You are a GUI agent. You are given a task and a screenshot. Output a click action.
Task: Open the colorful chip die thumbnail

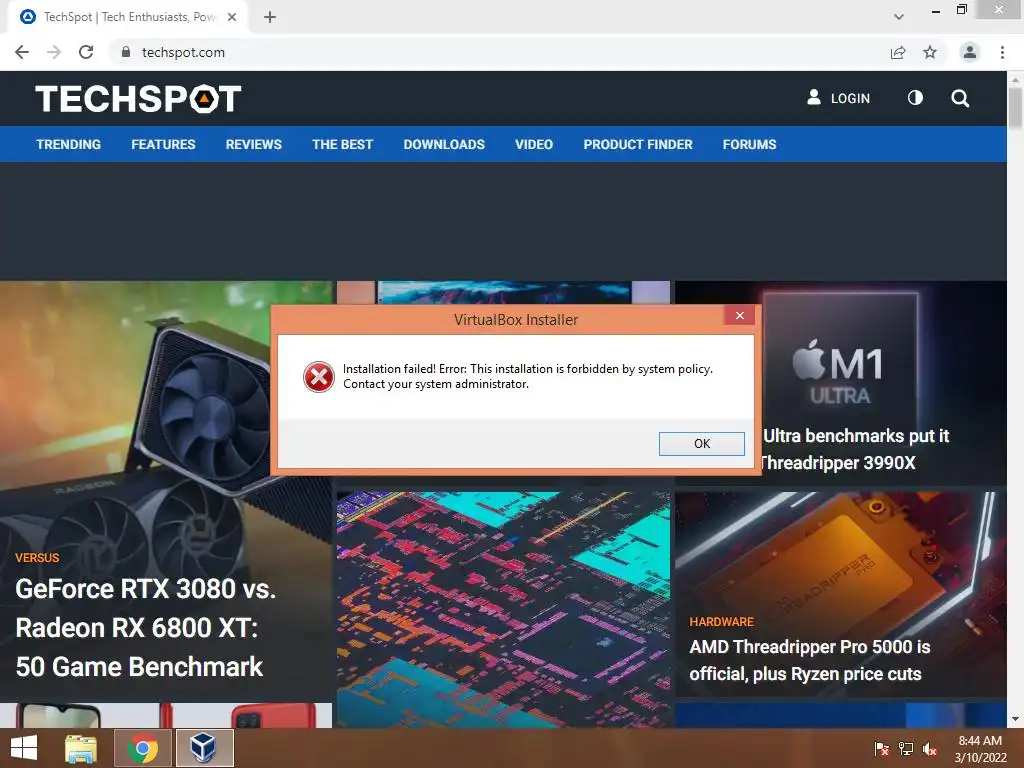pyautogui.click(x=504, y=609)
